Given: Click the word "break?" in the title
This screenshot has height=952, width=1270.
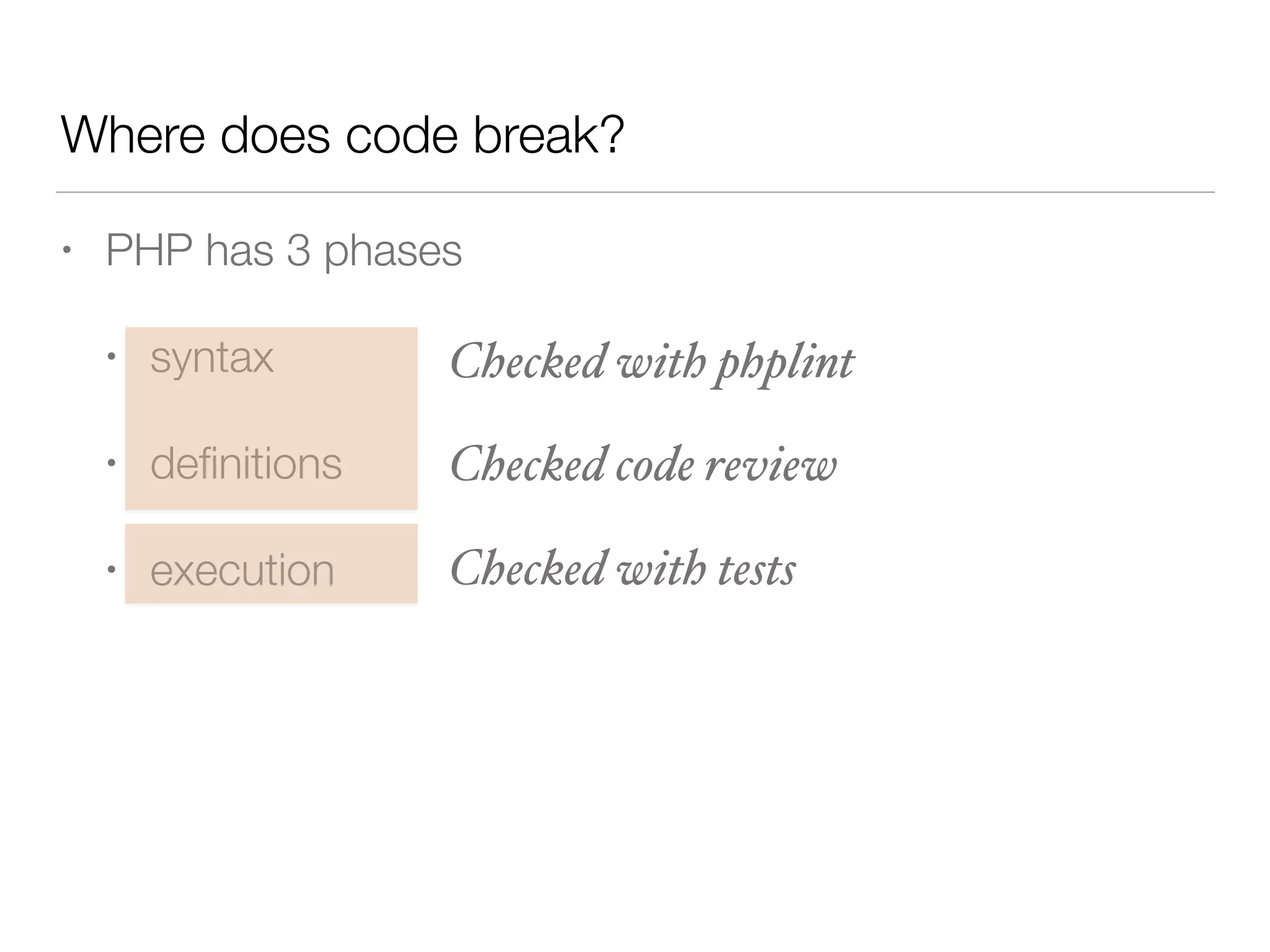Looking at the screenshot, I should (x=548, y=135).
